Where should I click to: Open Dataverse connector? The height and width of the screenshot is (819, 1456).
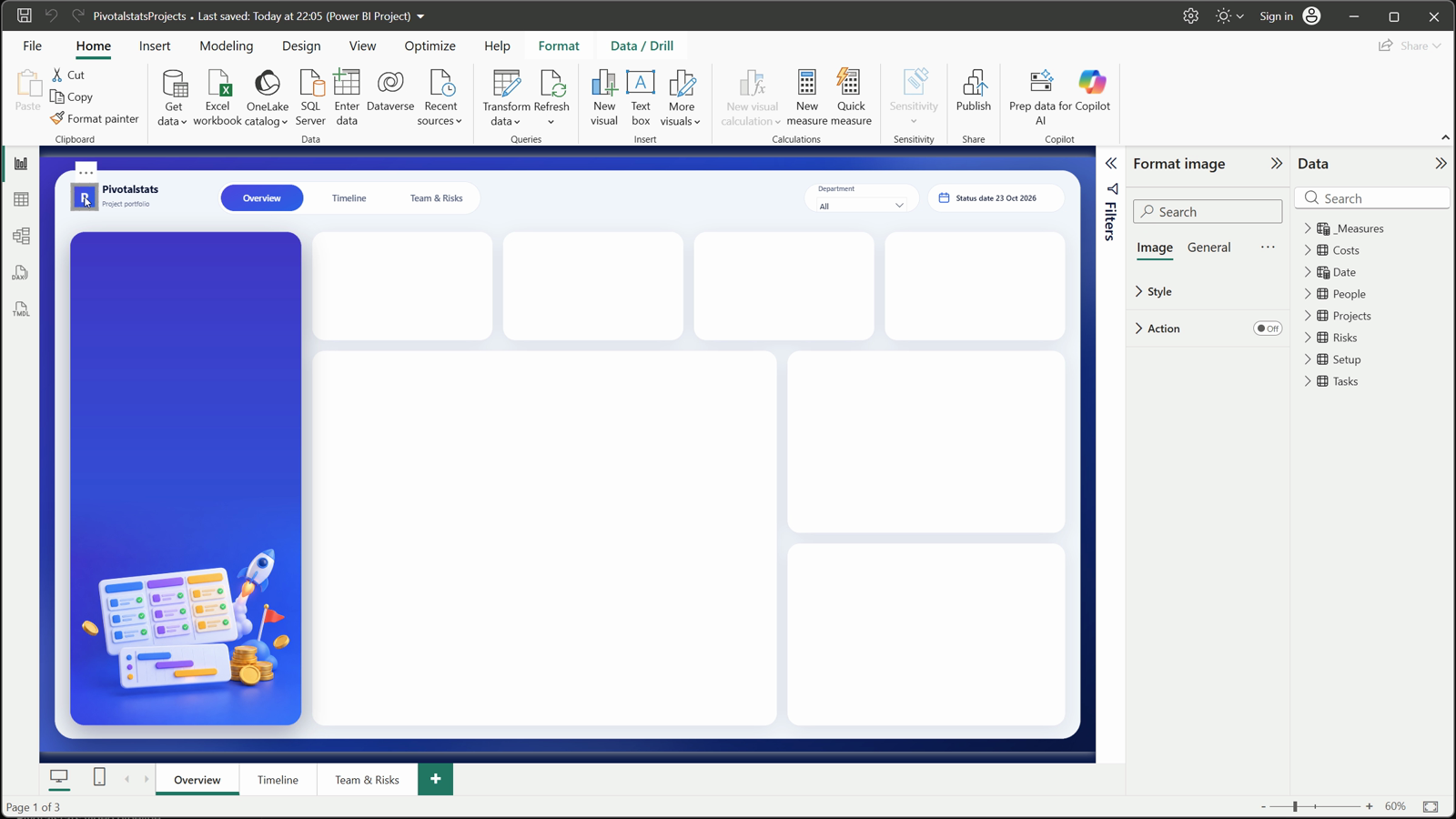pyautogui.click(x=390, y=91)
